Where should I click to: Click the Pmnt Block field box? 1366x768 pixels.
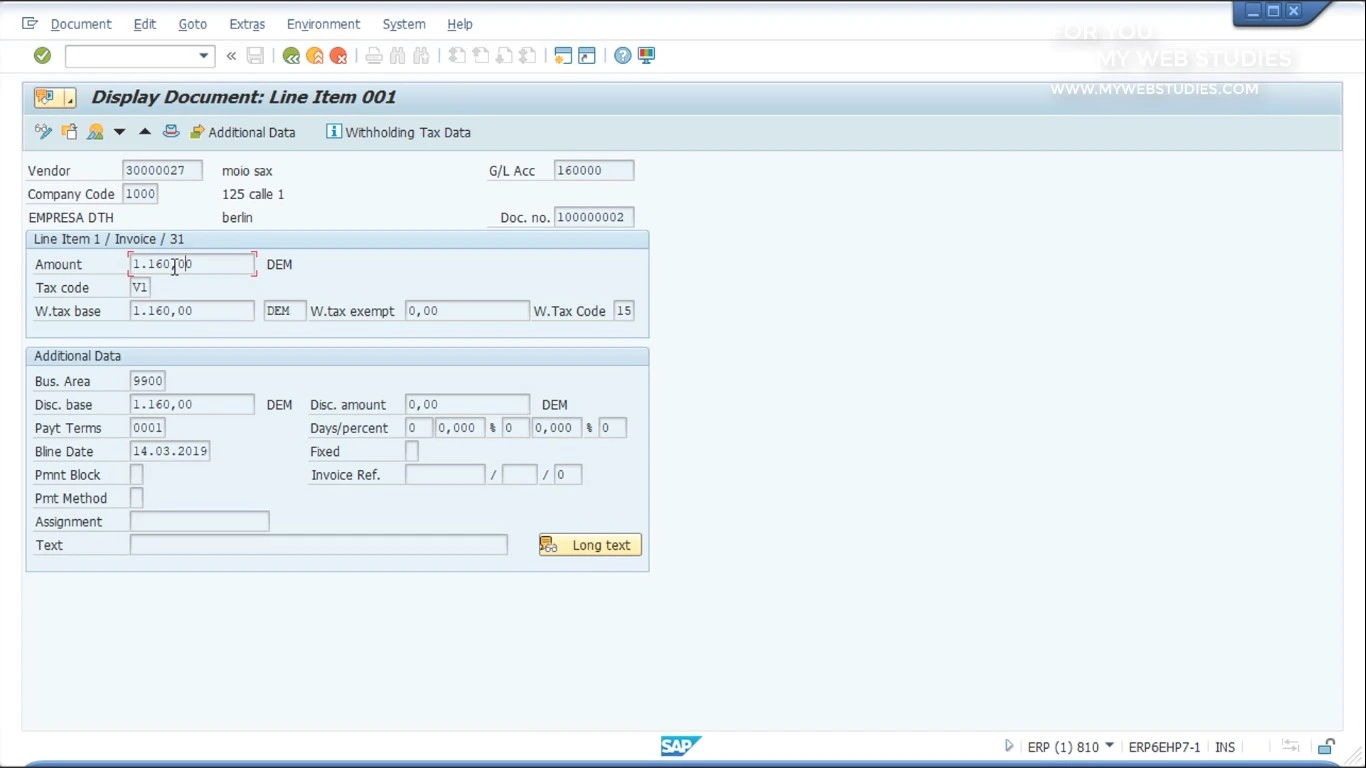(137, 475)
